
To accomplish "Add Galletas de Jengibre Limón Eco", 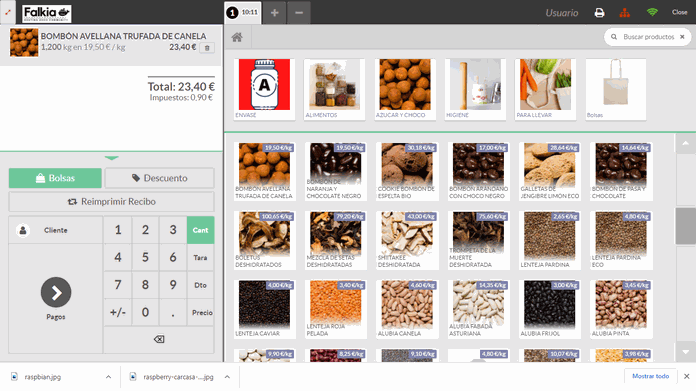I will point(550,171).
